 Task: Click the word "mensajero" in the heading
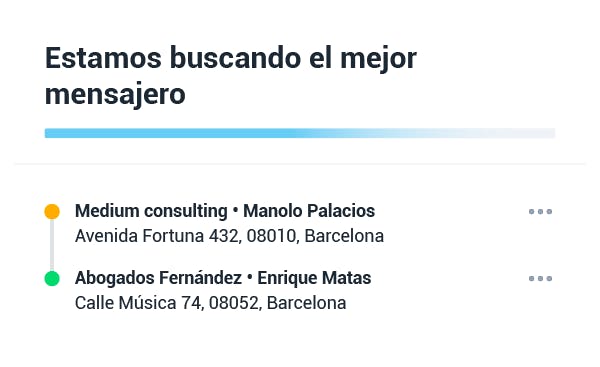(x=115, y=95)
